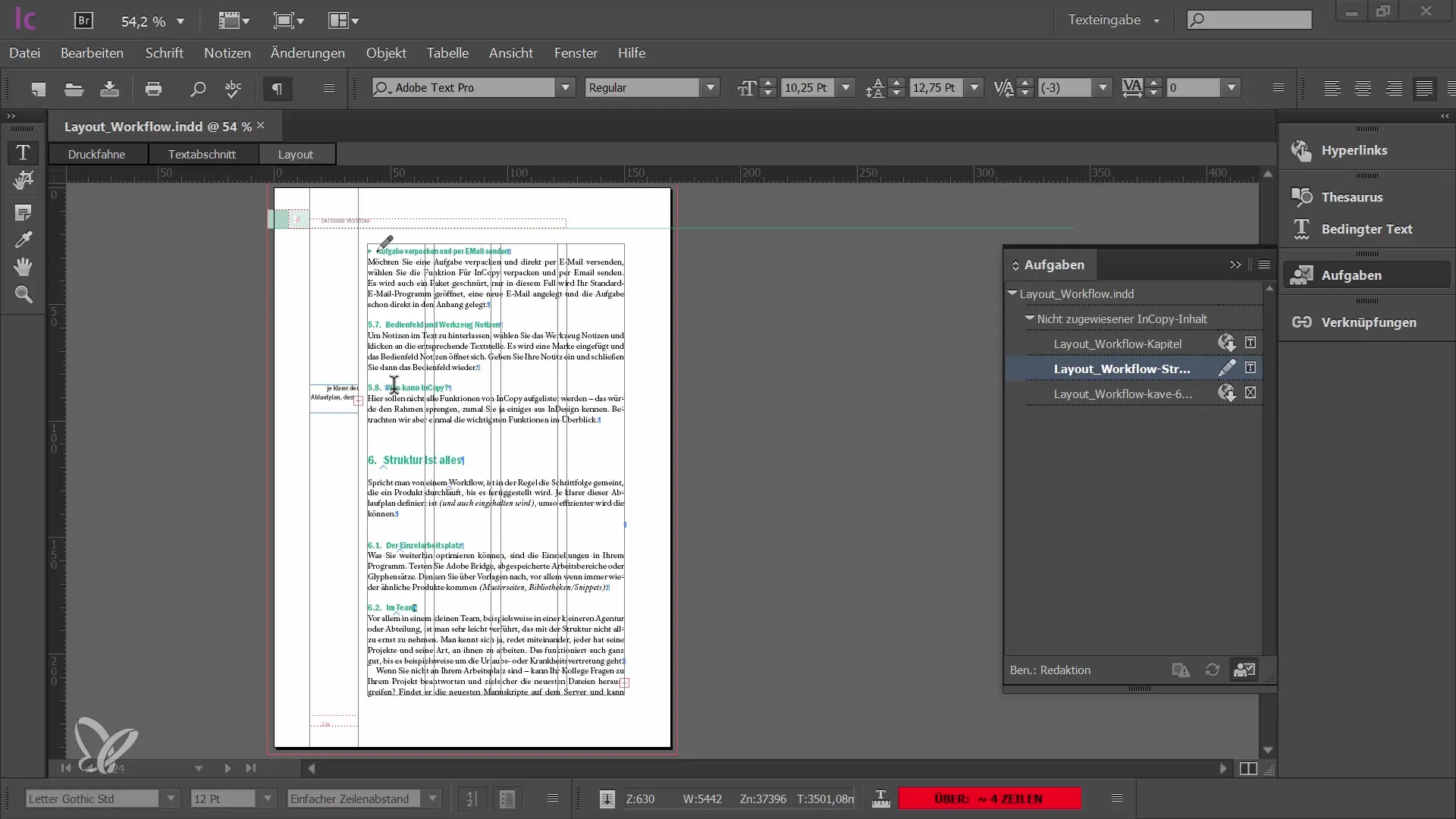Click the unlink icon next to Layout_Rahmen-spro...
Screen dimensions: 1456x819
point(1250,393)
